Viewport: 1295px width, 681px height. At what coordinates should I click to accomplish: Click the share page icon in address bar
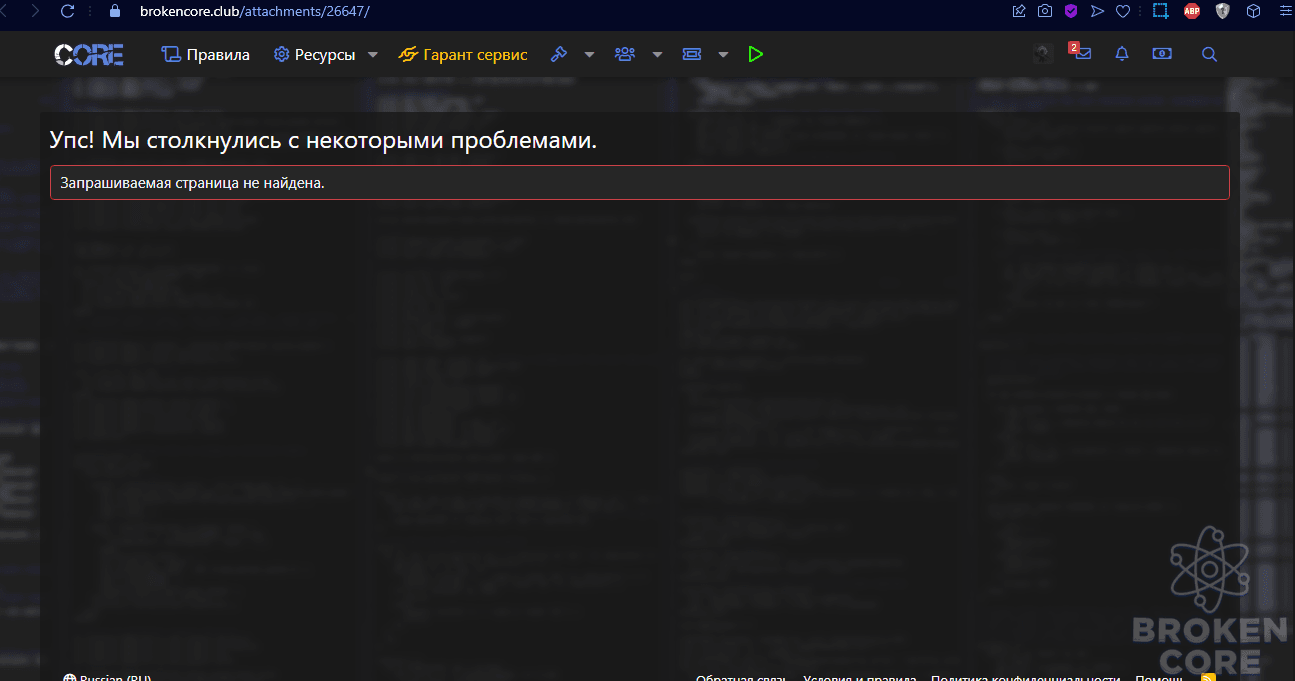point(1019,11)
